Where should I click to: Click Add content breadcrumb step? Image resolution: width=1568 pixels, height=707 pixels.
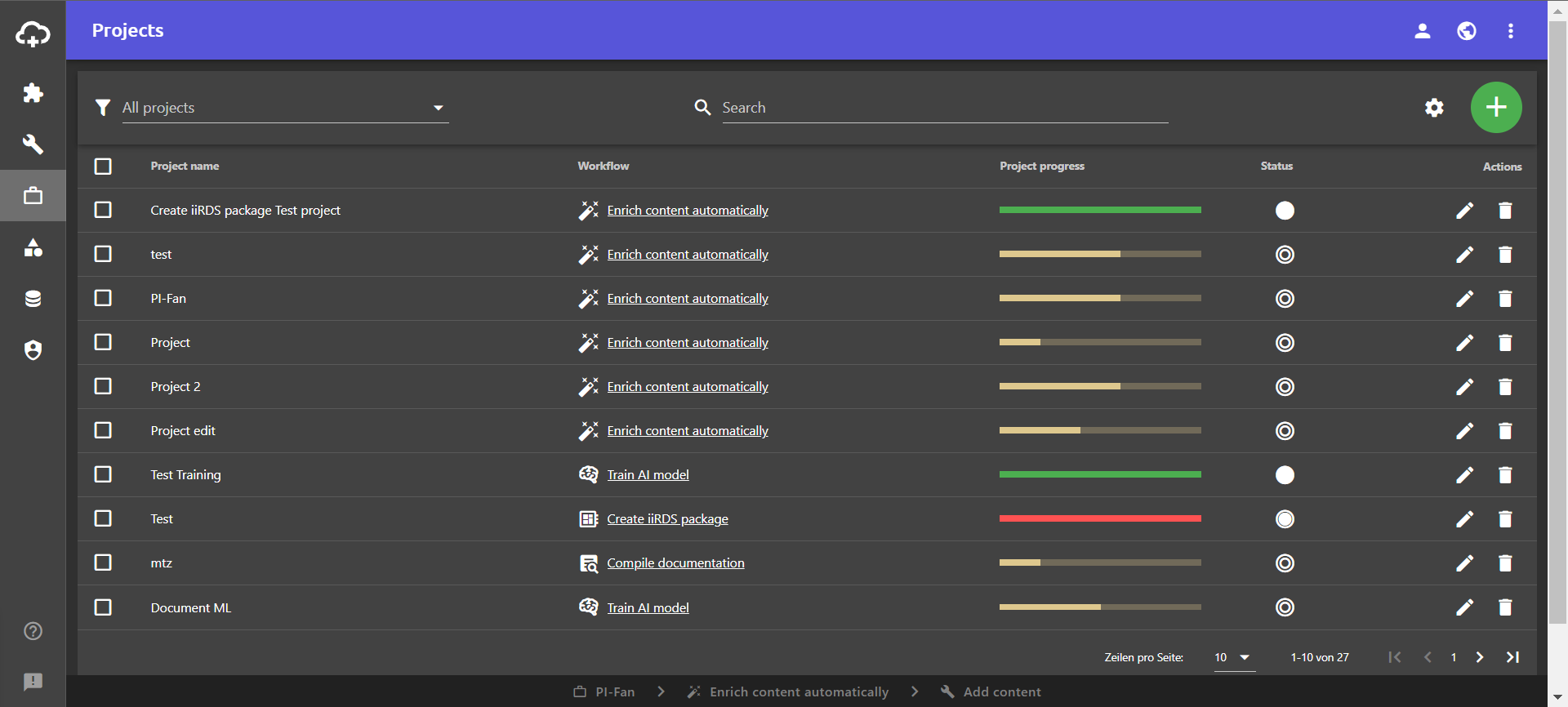click(991, 691)
